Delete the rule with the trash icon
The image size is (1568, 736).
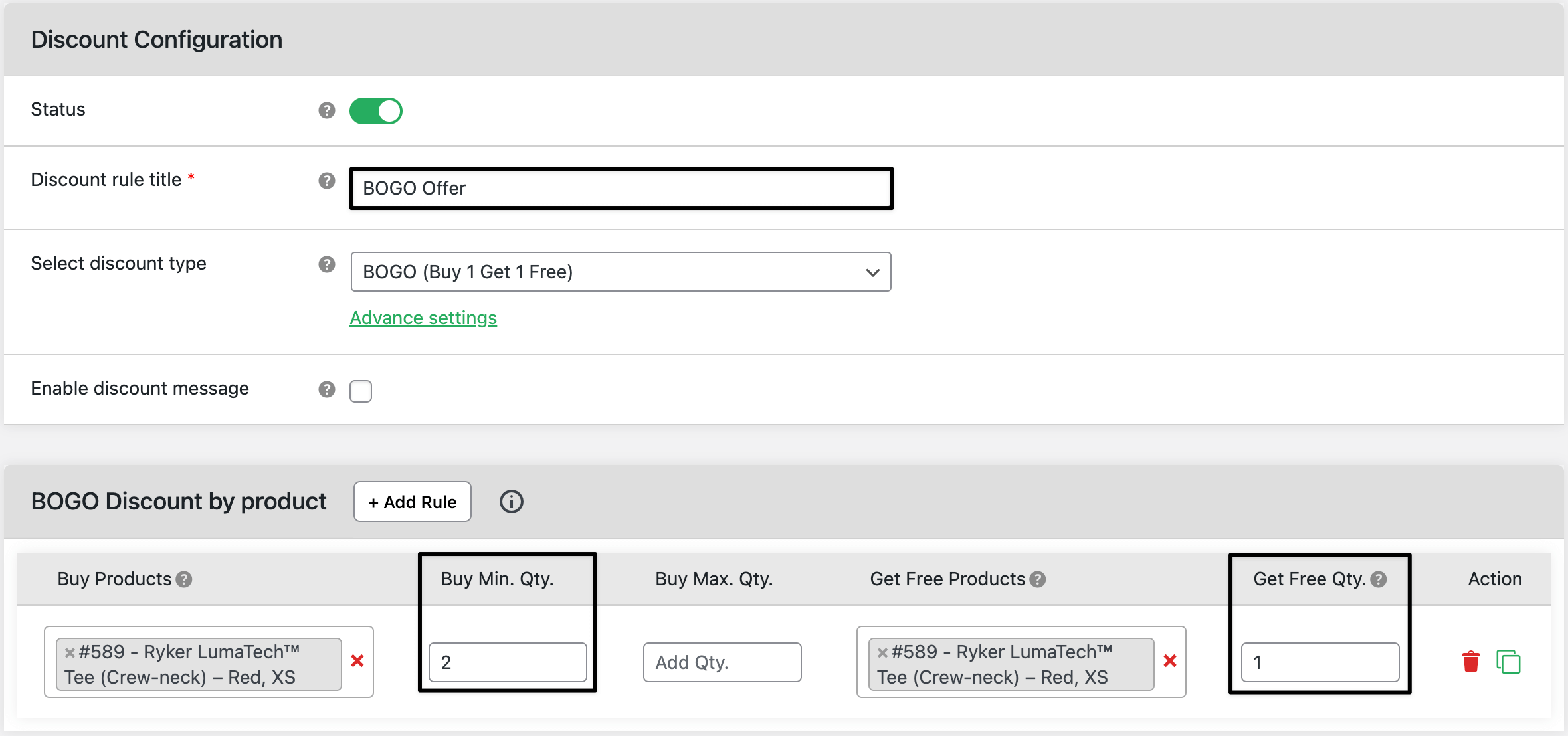(1470, 662)
